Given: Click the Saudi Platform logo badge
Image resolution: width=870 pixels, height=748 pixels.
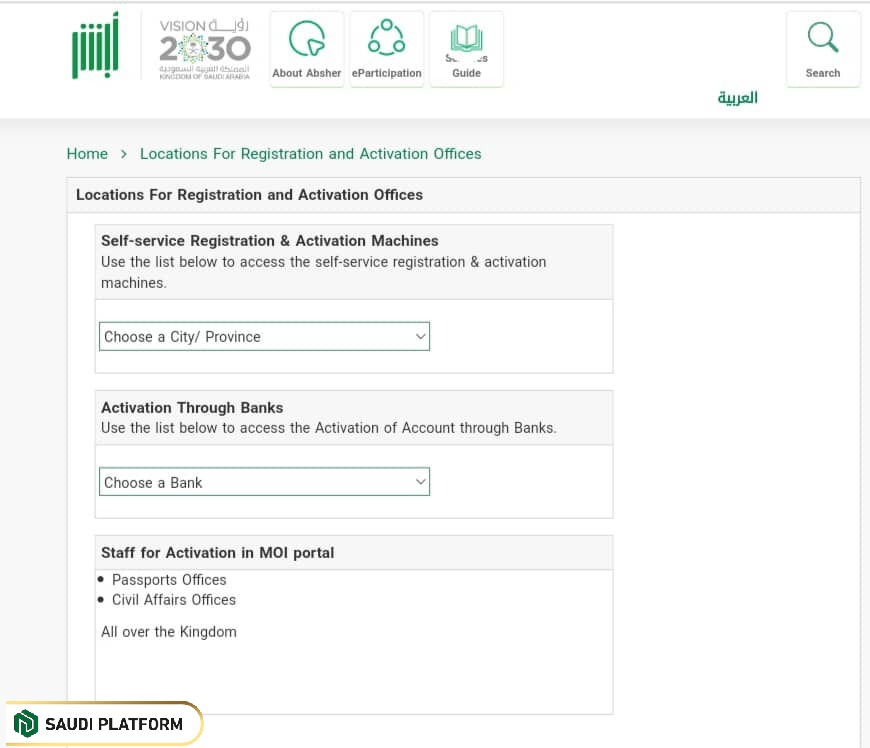Looking at the screenshot, I should tap(102, 724).
